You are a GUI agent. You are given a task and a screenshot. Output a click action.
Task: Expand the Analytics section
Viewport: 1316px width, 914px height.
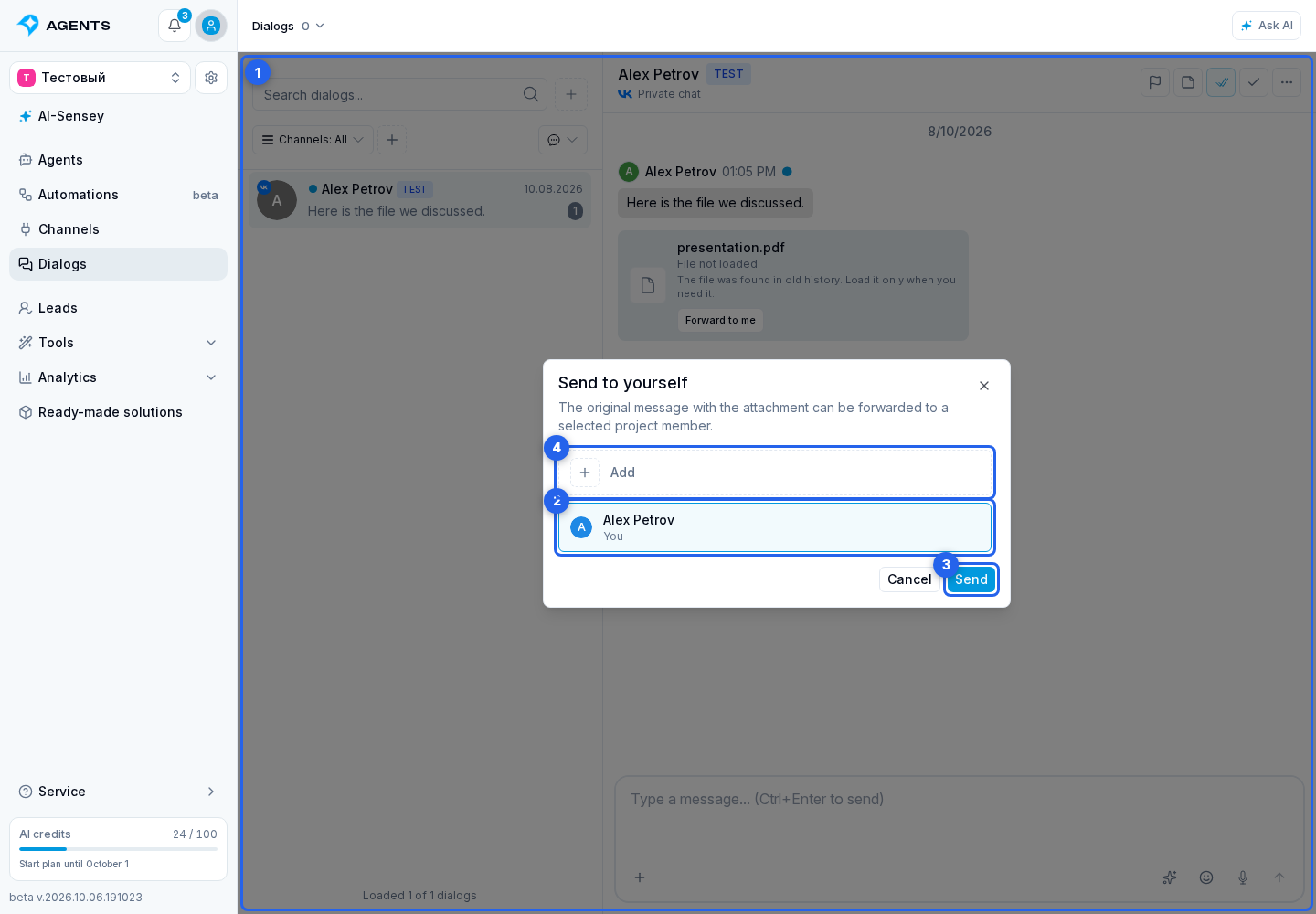118,377
